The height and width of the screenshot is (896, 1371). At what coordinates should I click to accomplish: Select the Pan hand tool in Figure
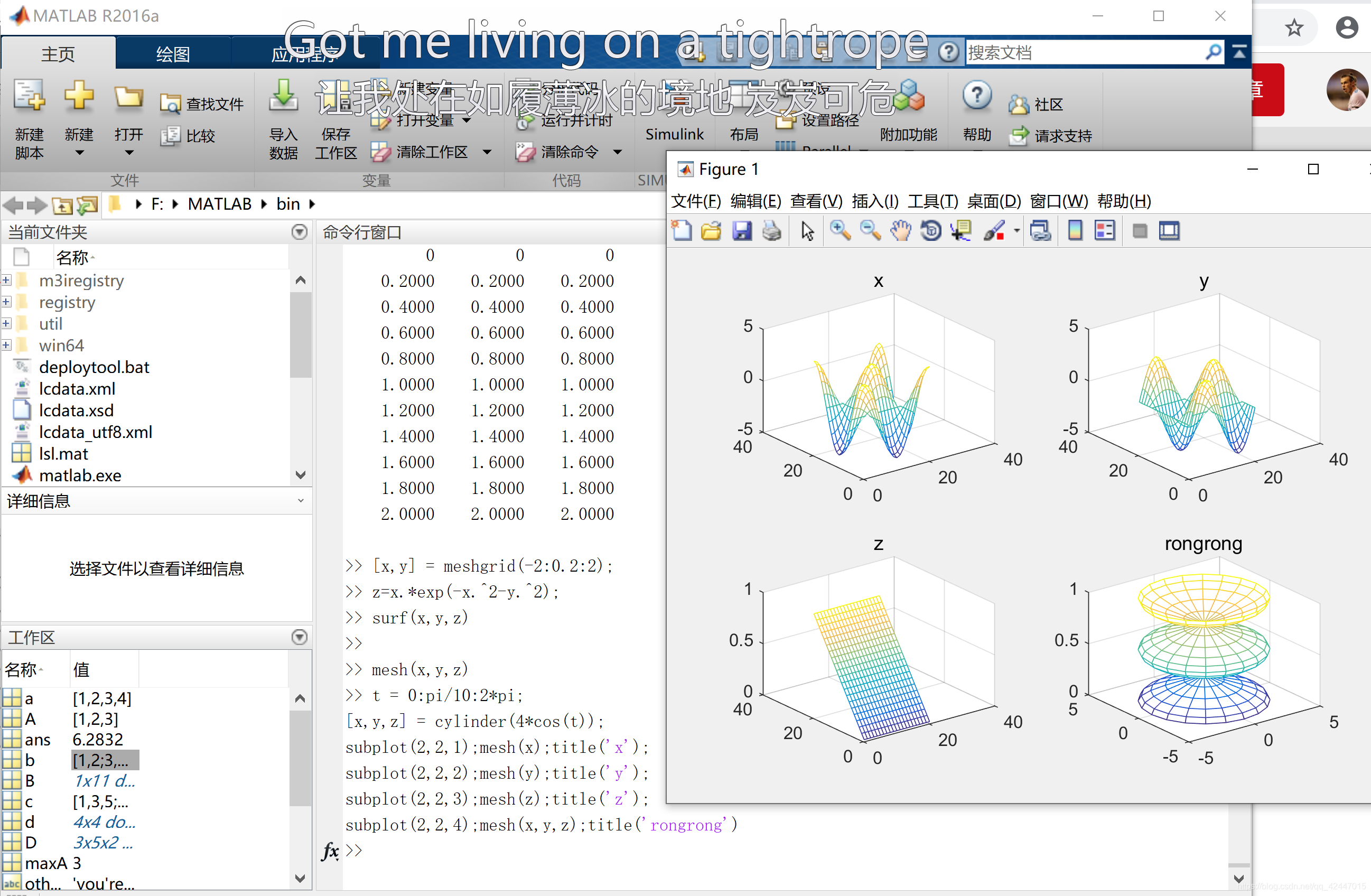900,231
